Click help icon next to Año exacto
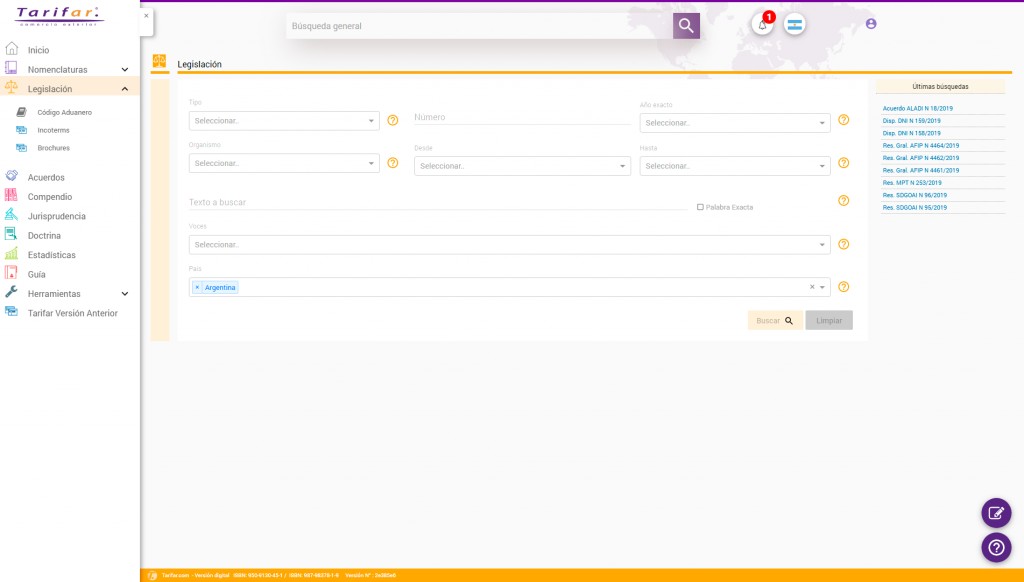This screenshot has width=1024, height=582. point(843,120)
